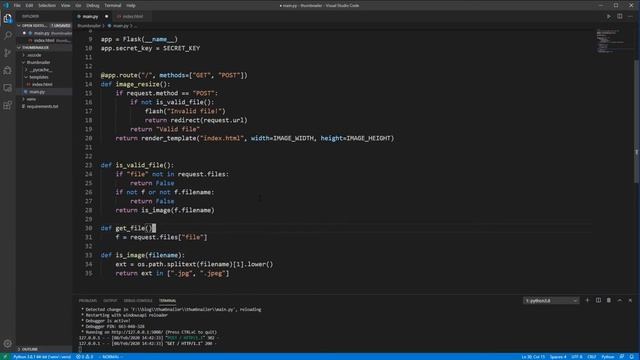Select main.py in Open Editors list

pyautogui.click(x=44, y=33)
